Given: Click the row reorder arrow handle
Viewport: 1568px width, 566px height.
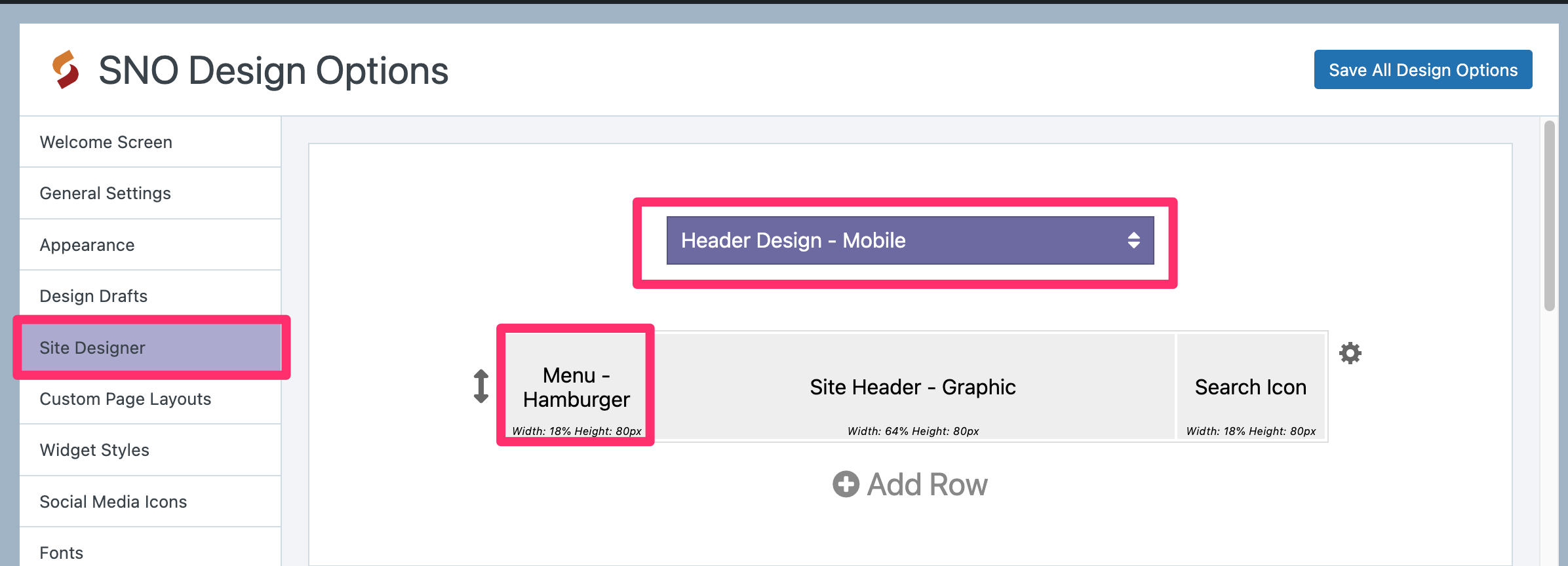Looking at the screenshot, I should click(x=481, y=387).
